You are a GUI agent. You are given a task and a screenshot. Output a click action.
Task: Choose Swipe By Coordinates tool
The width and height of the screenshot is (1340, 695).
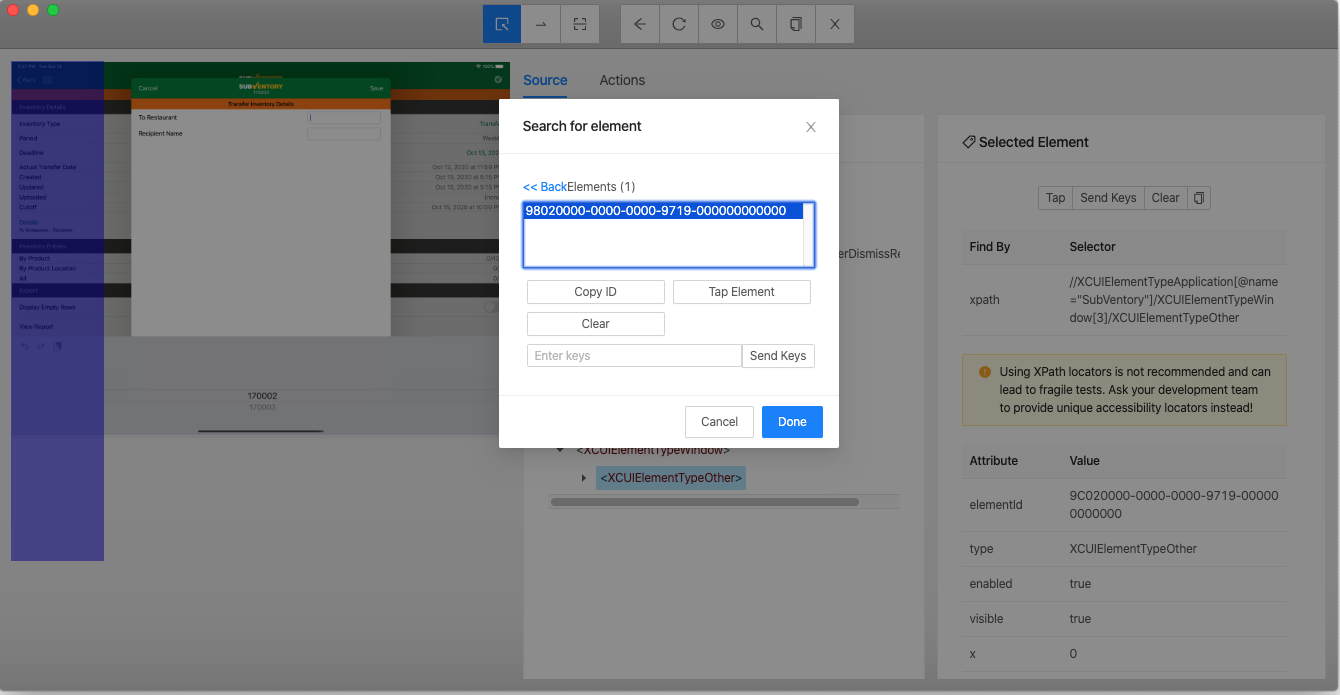(x=541, y=24)
